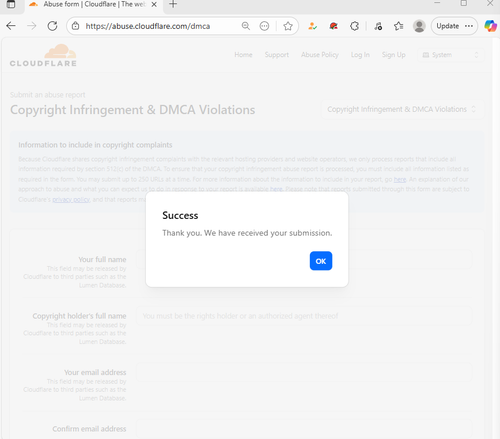Open the Abuse Policy menu item

point(320,55)
